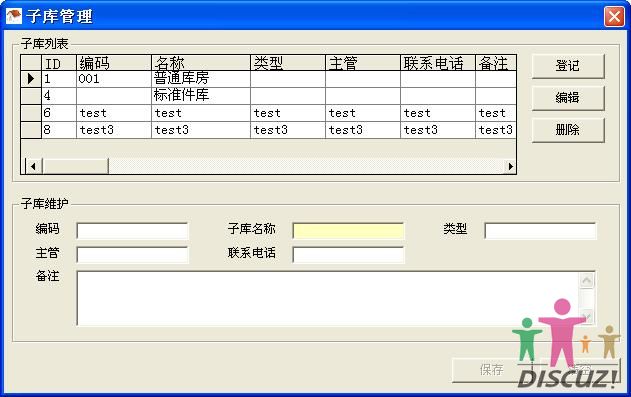Image resolution: width=631 pixels, height=397 pixels.
Task: Click the grid scroll-right arrow
Action: pos(510,166)
